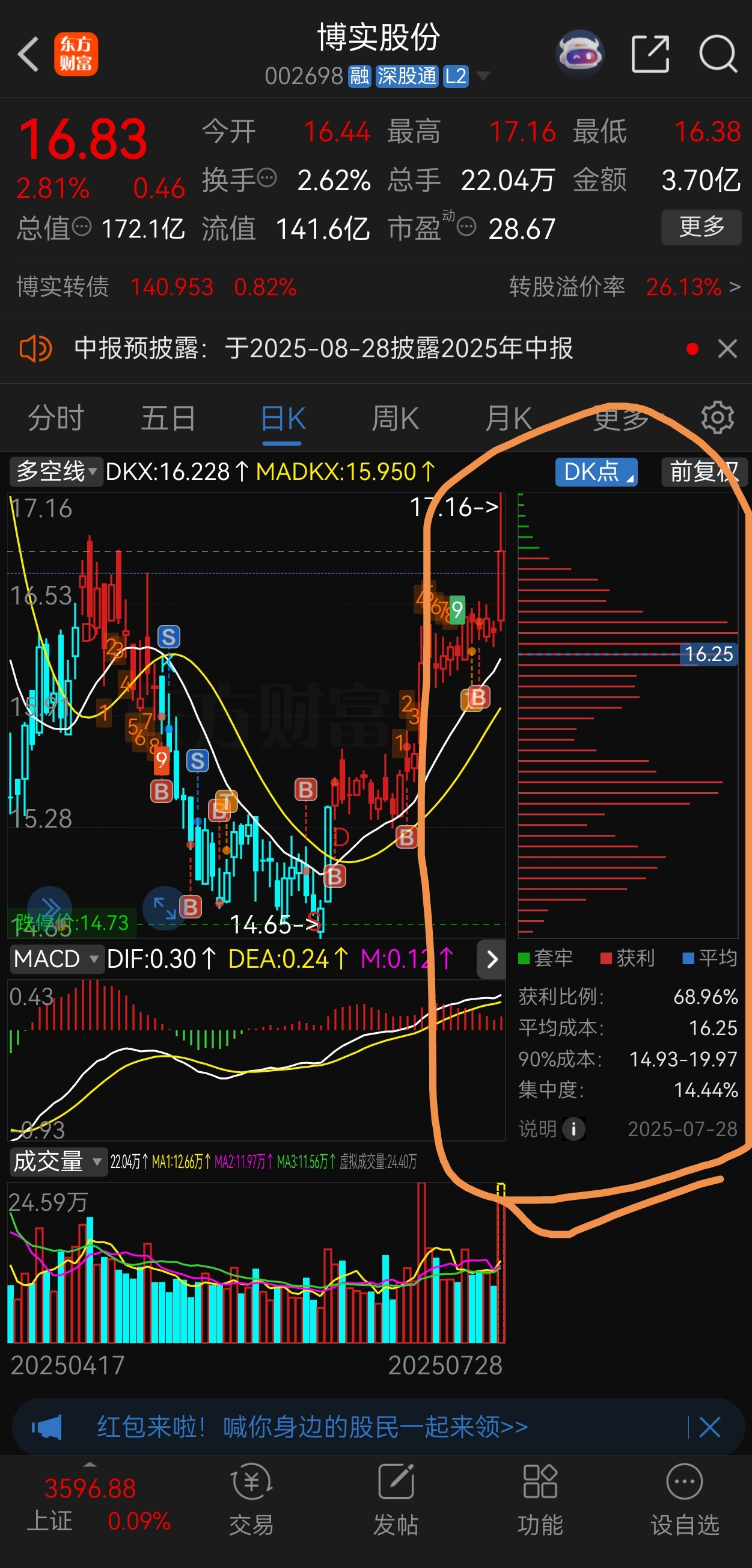This screenshot has width=752, height=1568.
Task: Collapse chip panel with the MACD-row arrow
Action: point(492,959)
